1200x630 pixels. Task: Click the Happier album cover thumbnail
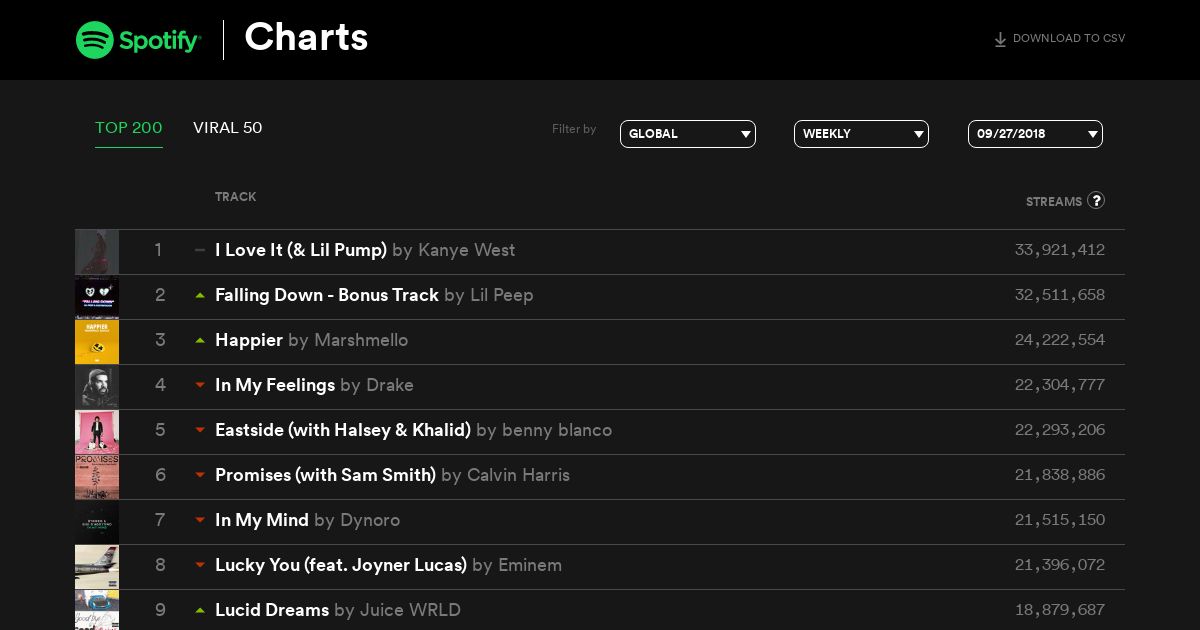click(97, 342)
